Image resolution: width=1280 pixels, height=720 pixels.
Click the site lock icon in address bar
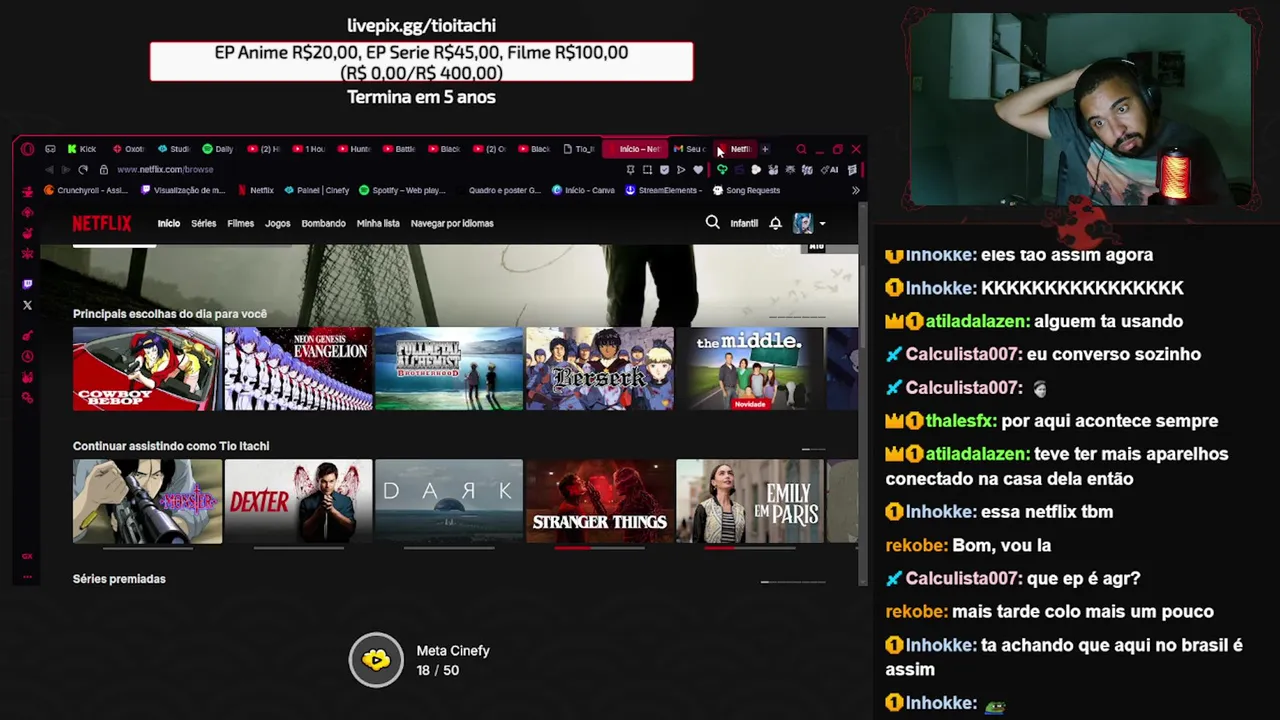pyautogui.click(x=103, y=170)
